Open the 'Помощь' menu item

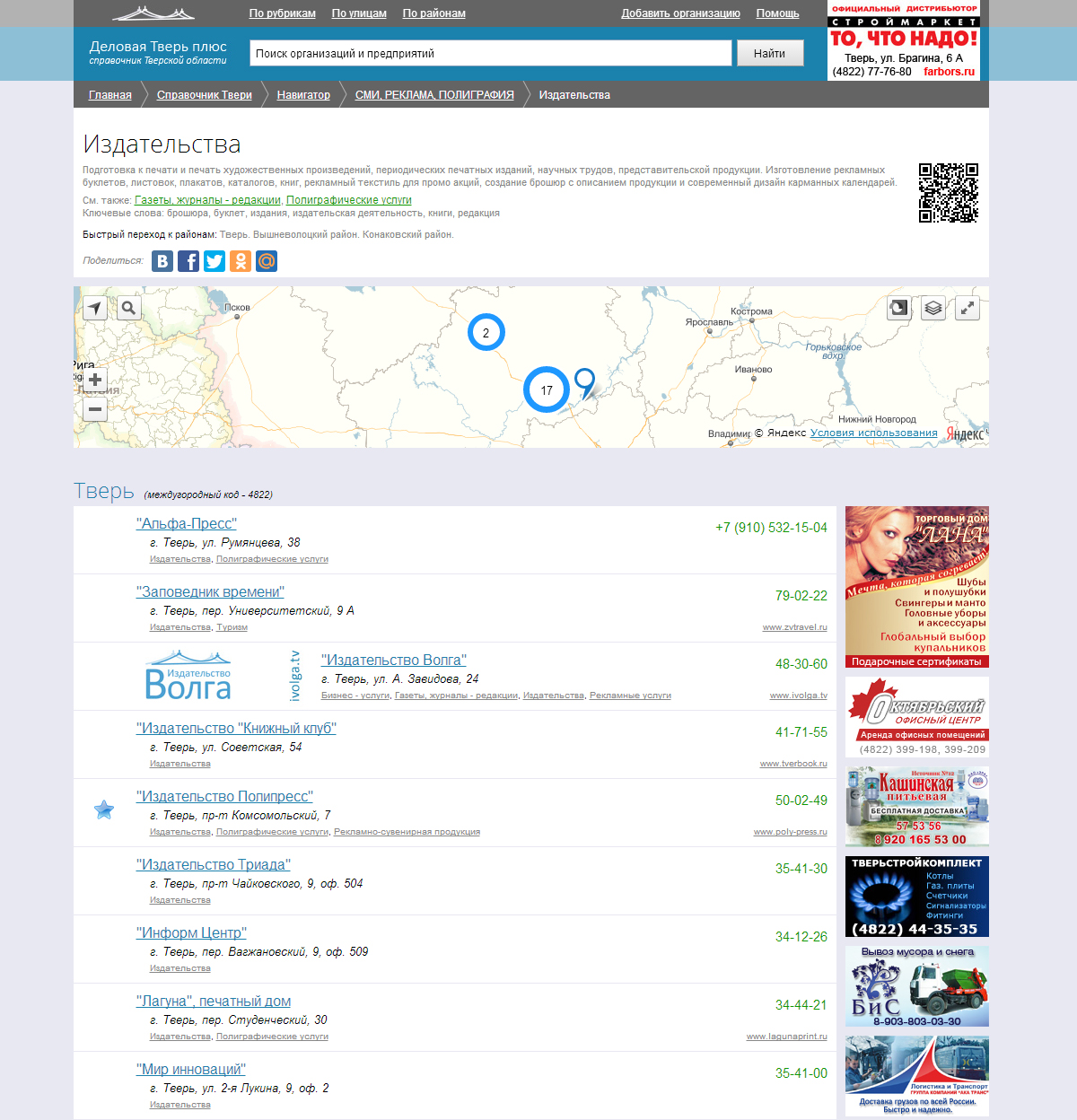coord(778,13)
